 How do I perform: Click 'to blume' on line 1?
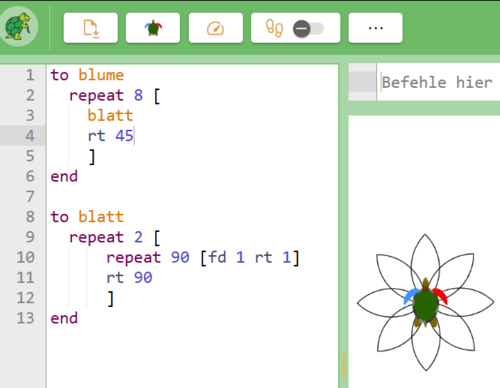pyautogui.click(x=87, y=75)
